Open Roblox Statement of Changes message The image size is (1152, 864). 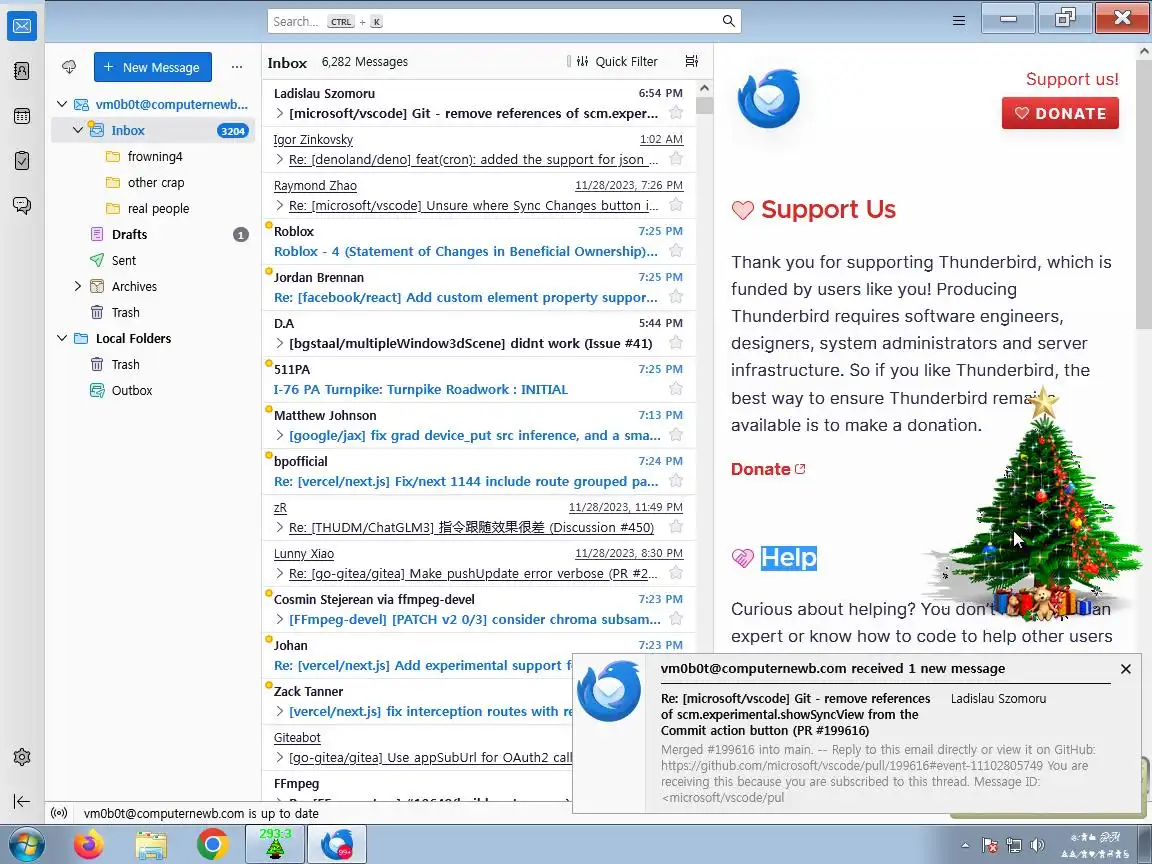tap(478, 242)
